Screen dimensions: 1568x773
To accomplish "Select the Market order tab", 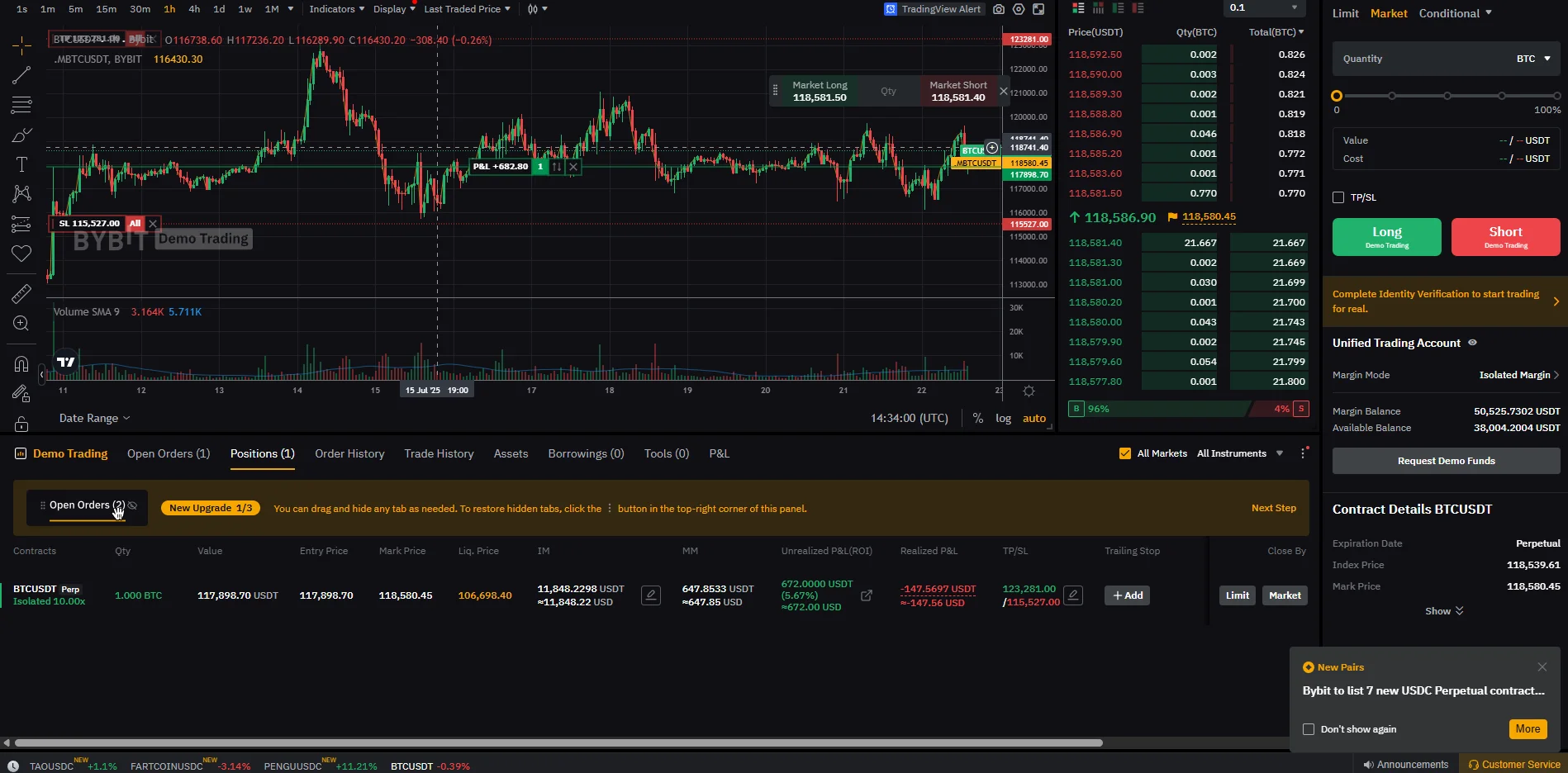I will [1389, 13].
